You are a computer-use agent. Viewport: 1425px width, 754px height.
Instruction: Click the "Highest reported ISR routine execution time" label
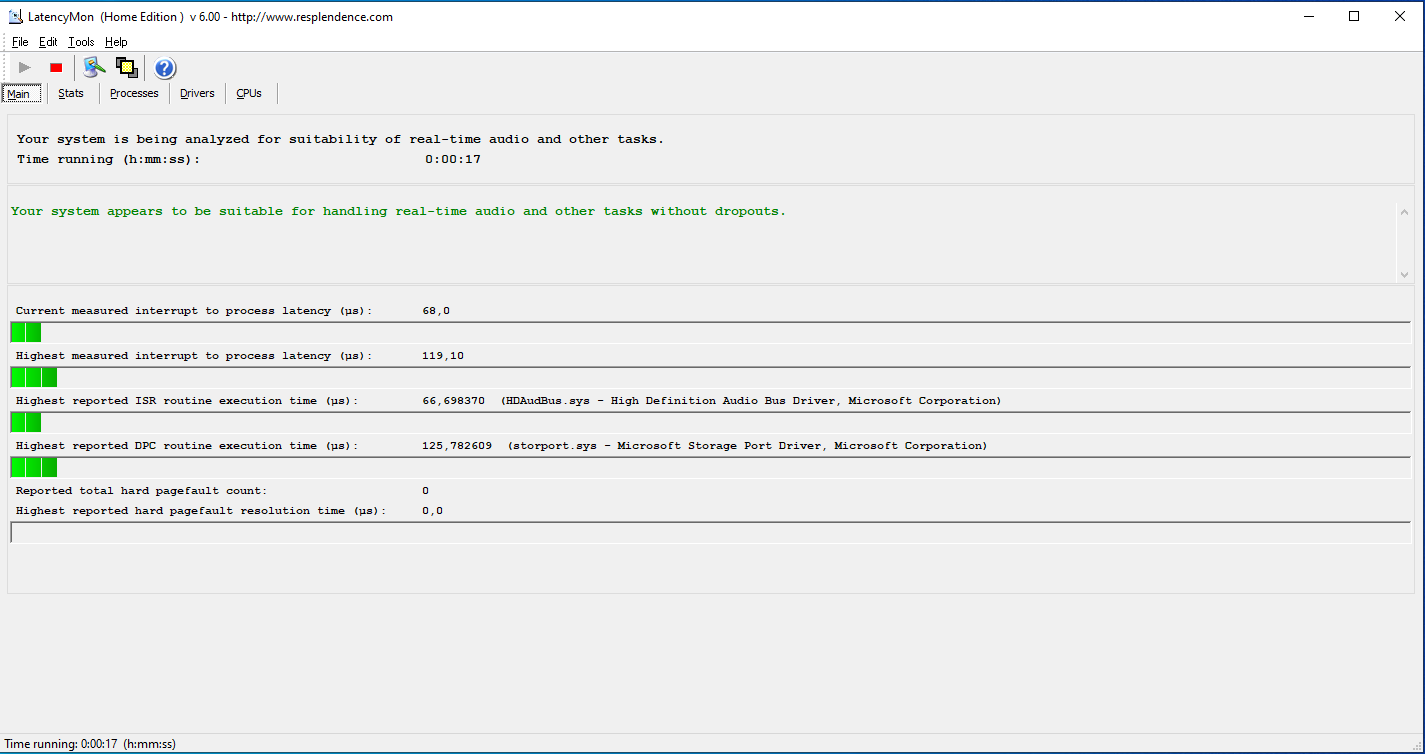click(187, 401)
